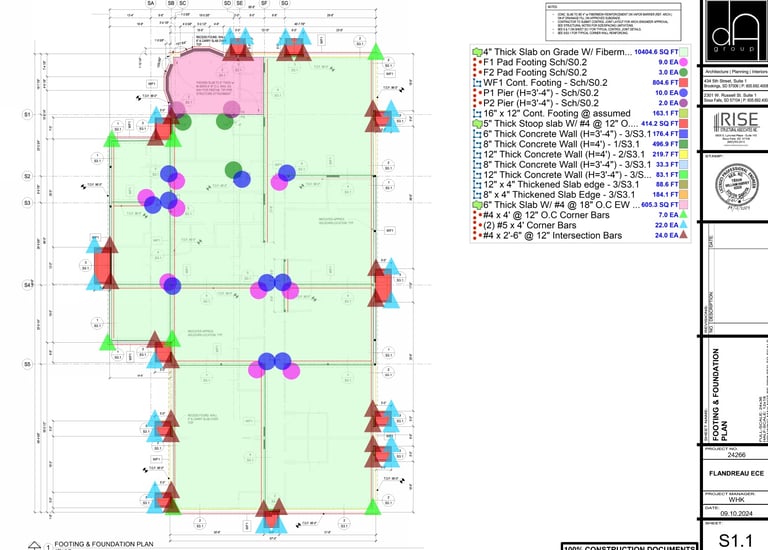Click the area icon beside 6" Thick Slab W/ #4

477,205
